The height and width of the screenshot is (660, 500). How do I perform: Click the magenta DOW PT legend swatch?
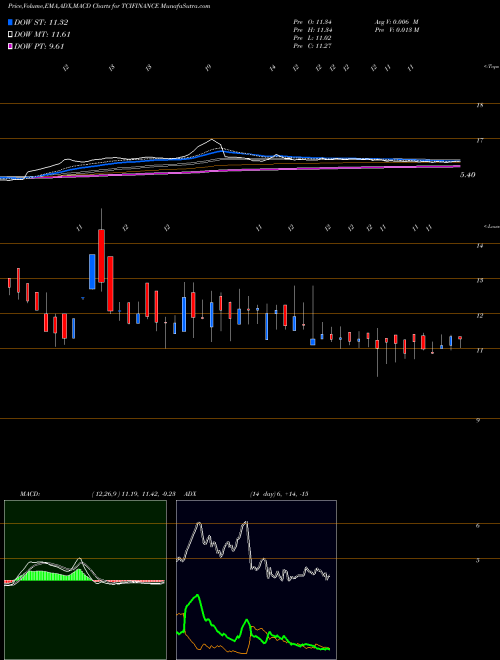(x=11, y=46)
